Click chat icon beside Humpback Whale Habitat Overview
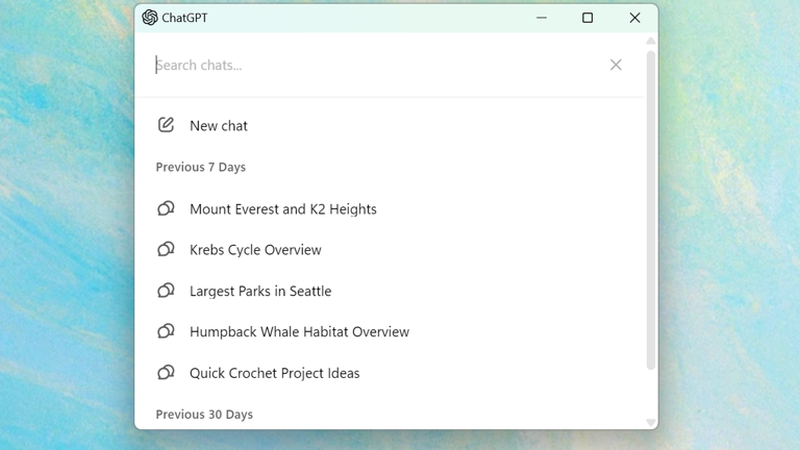800x450 pixels. pyautogui.click(x=166, y=332)
